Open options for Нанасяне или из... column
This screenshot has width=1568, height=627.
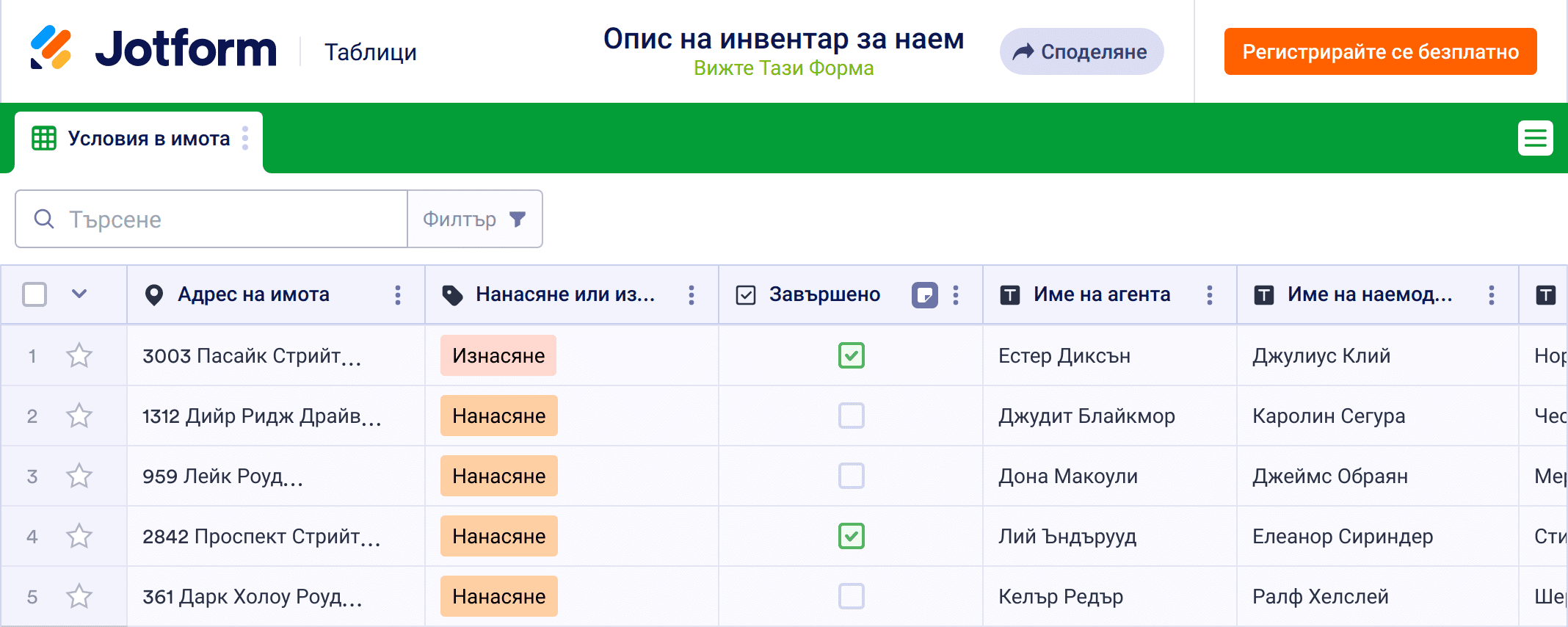692,295
